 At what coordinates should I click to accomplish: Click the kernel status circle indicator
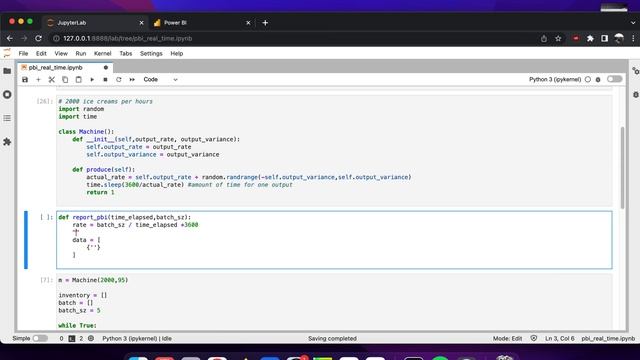click(x=588, y=80)
